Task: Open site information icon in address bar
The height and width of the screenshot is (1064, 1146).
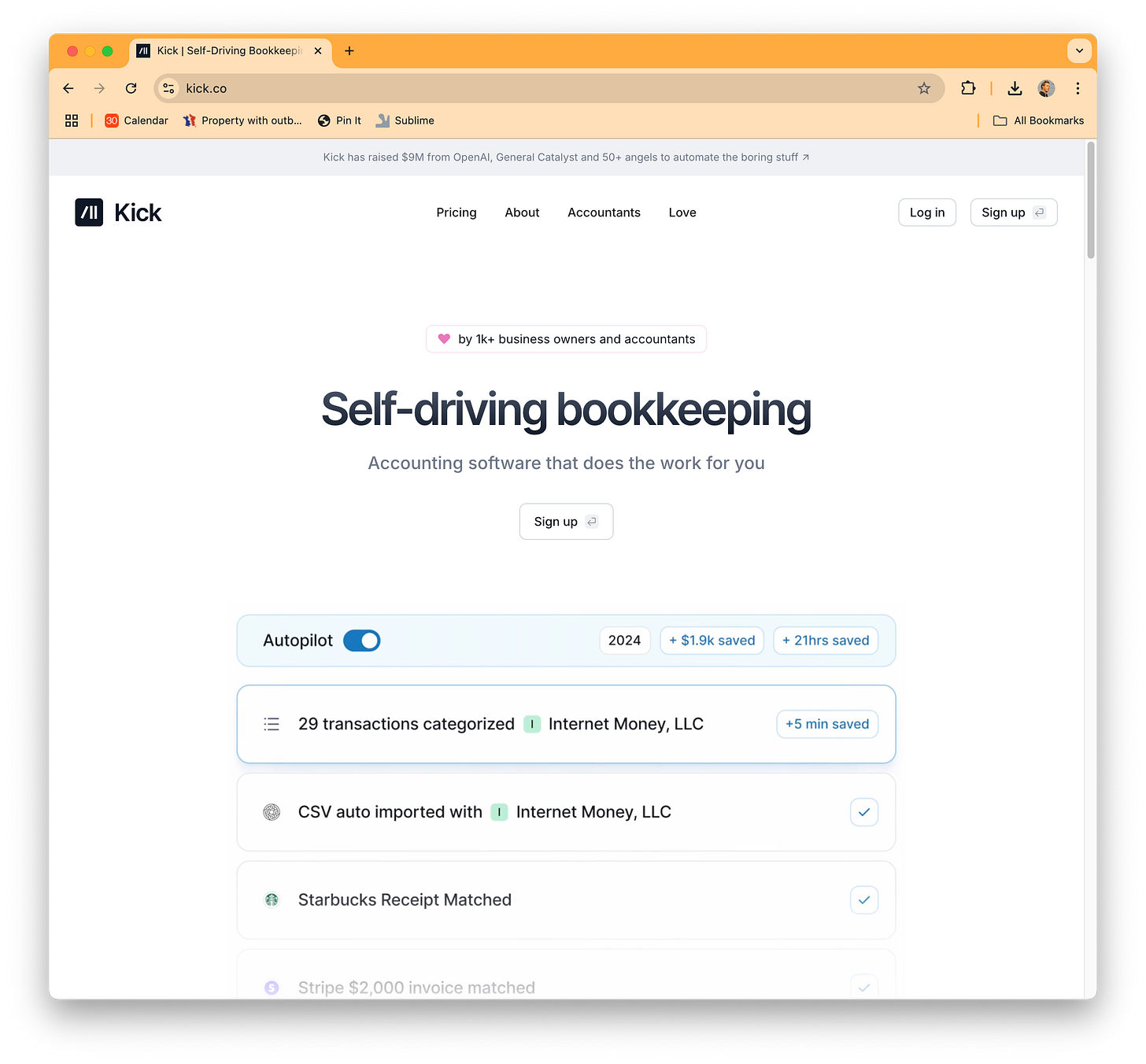Action: (168, 88)
